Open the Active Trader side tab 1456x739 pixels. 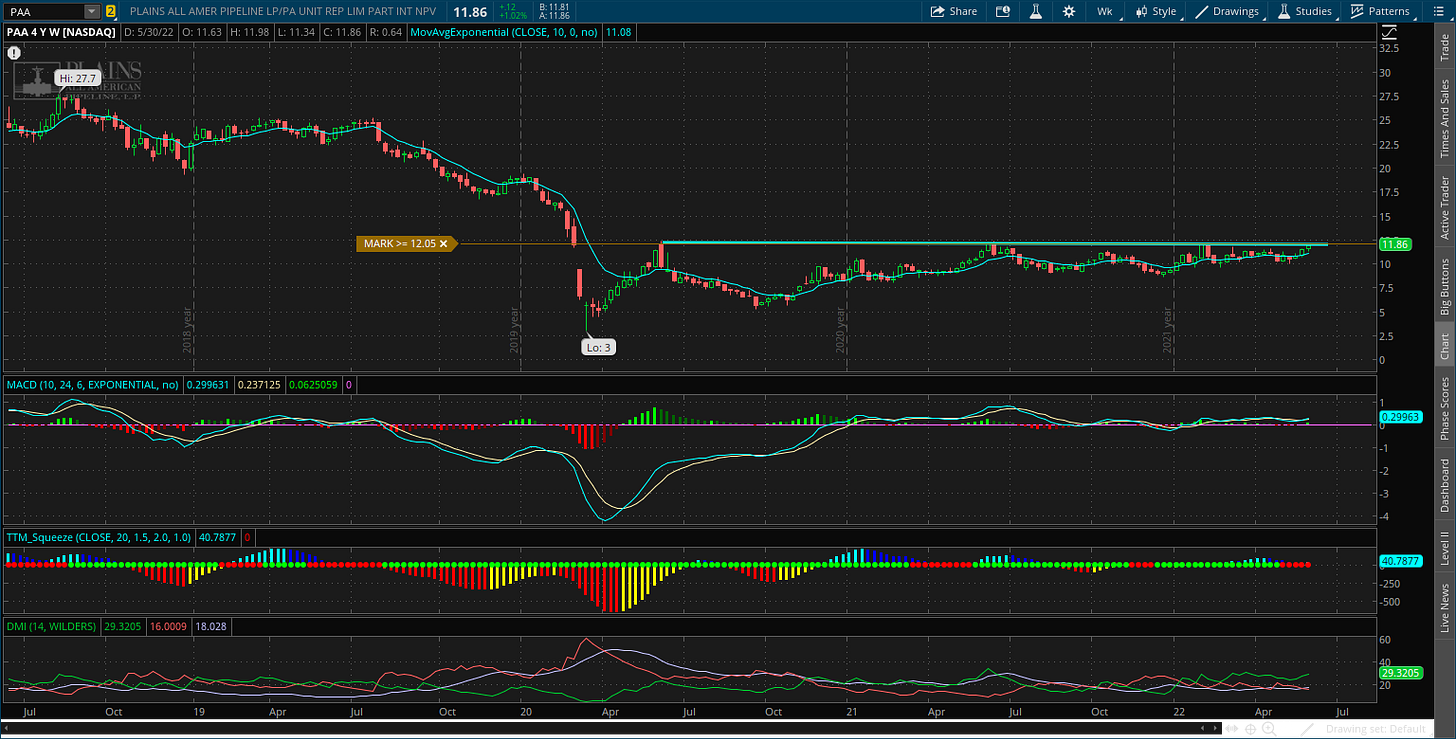[x=1444, y=207]
